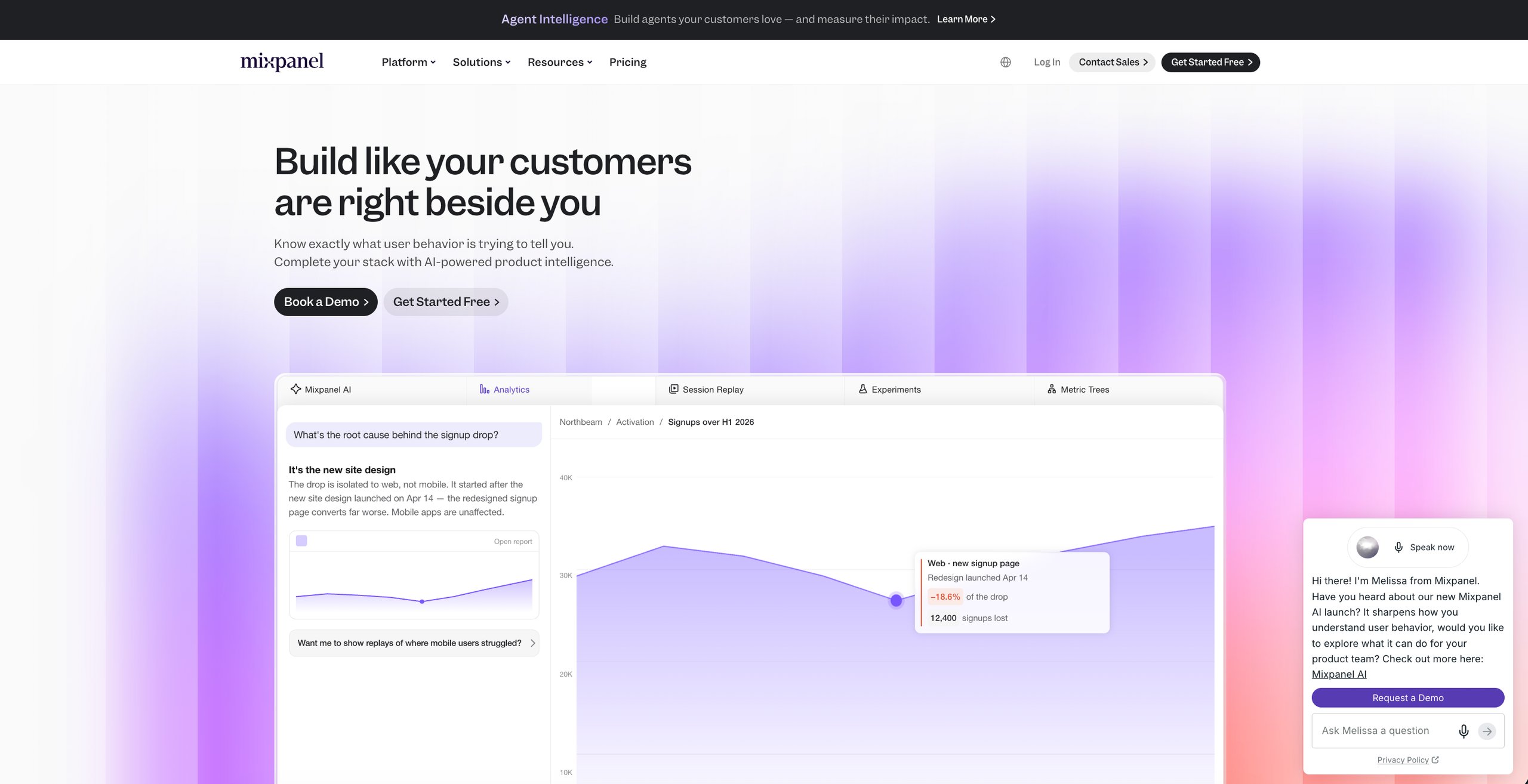Open the Privacy Policy link
1528x784 pixels.
1407,760
